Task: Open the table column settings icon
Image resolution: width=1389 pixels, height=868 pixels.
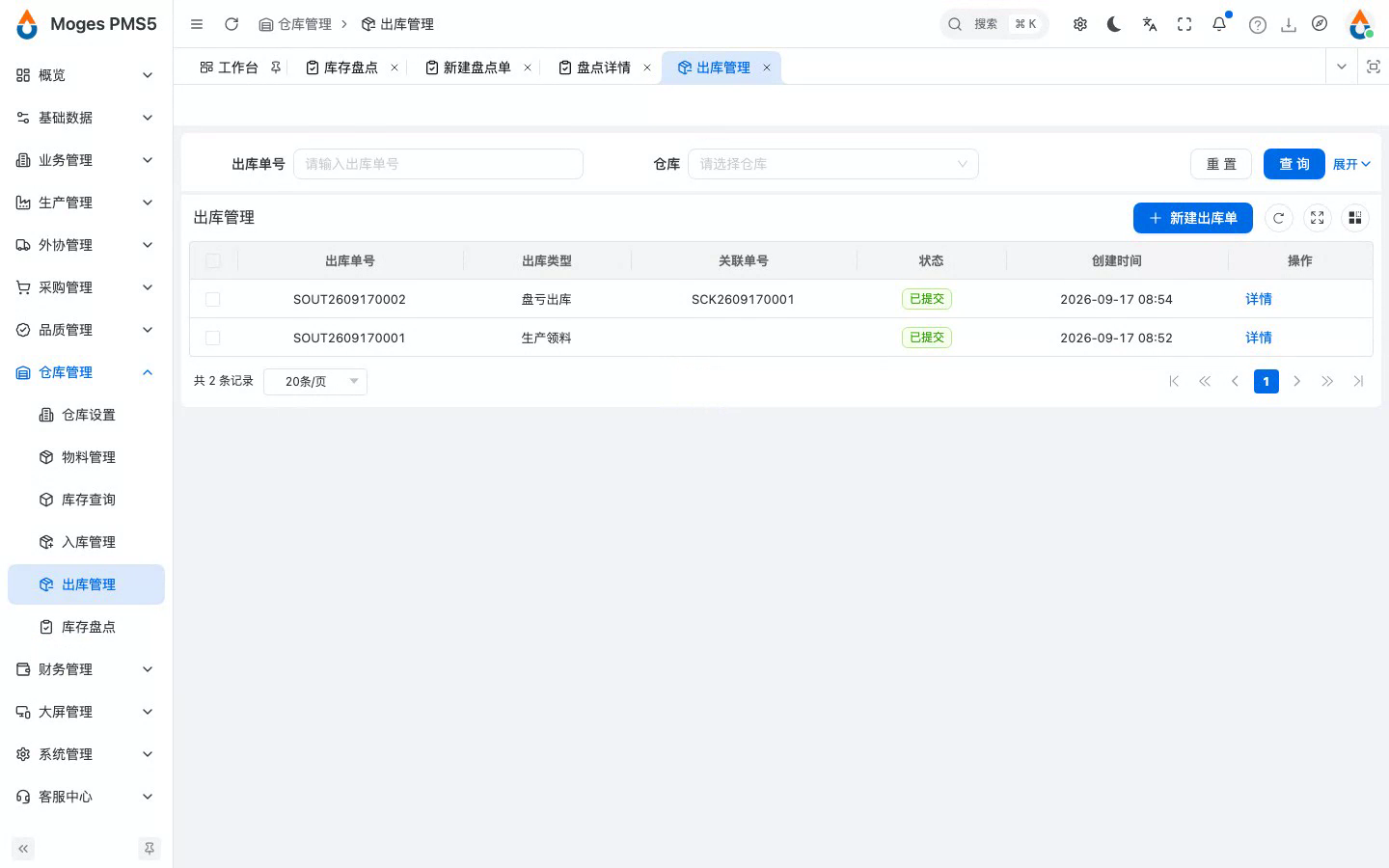Action: [x=1355, y=218]
